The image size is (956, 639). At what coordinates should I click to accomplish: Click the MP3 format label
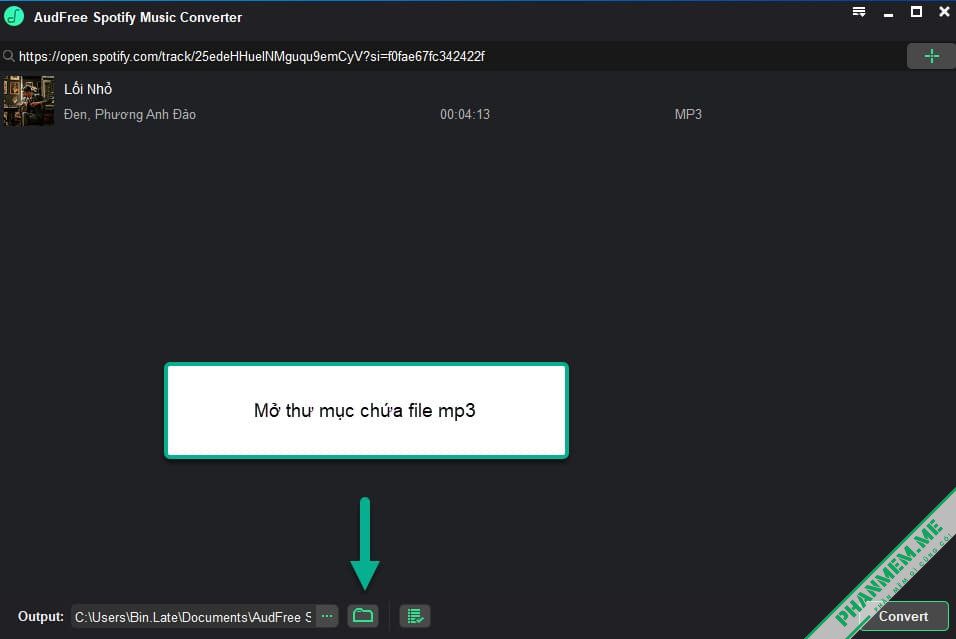pos(688,114)
